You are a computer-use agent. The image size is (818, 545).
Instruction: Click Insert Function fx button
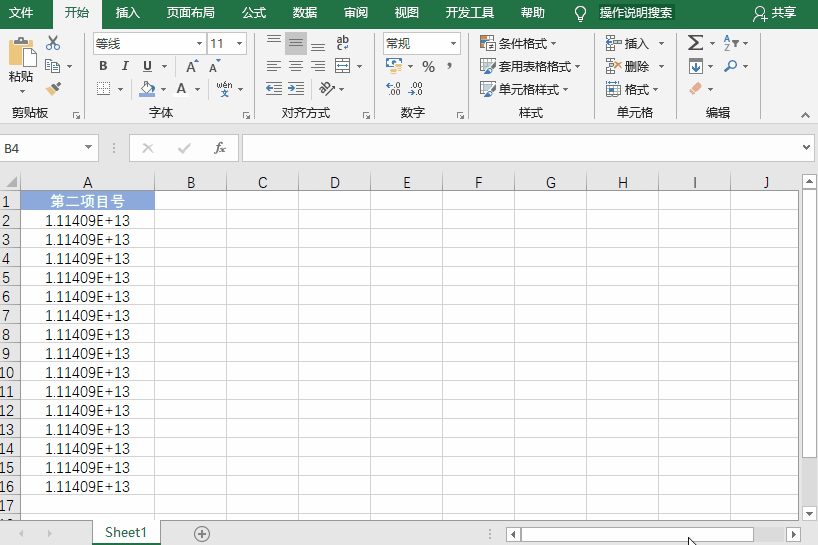220,148
